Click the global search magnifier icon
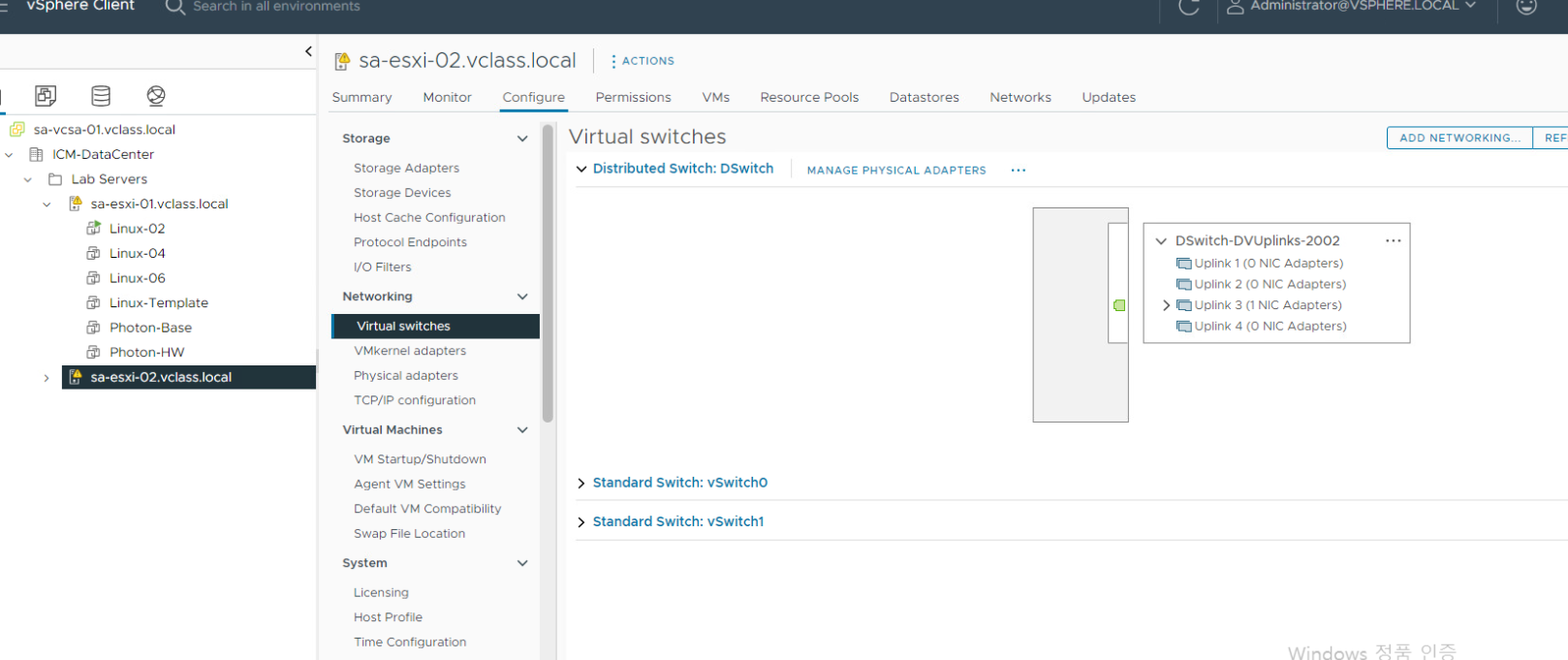Image resolution: width=1568 pixels, height=660 pixels. click(174, 7)
